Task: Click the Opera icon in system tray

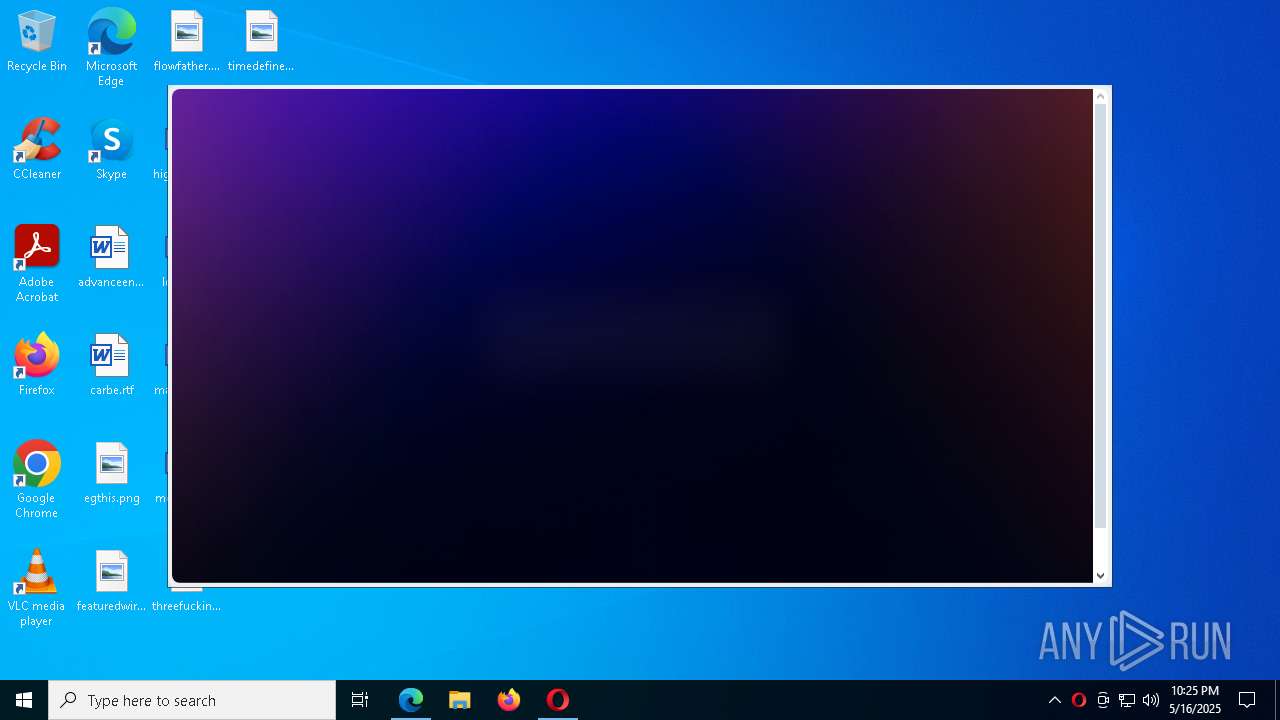Action: [1079, 700]
